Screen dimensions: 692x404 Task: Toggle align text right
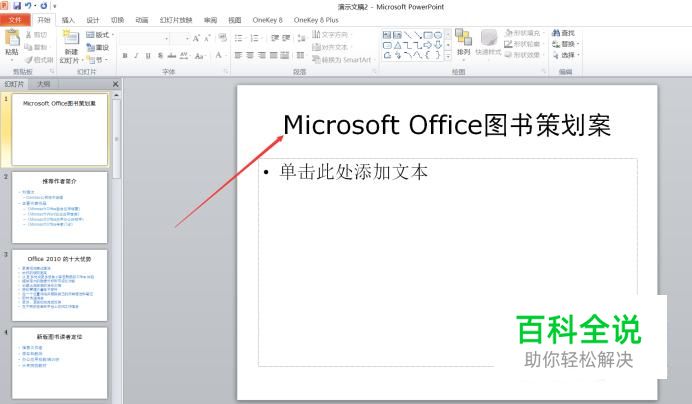(262, 56)
